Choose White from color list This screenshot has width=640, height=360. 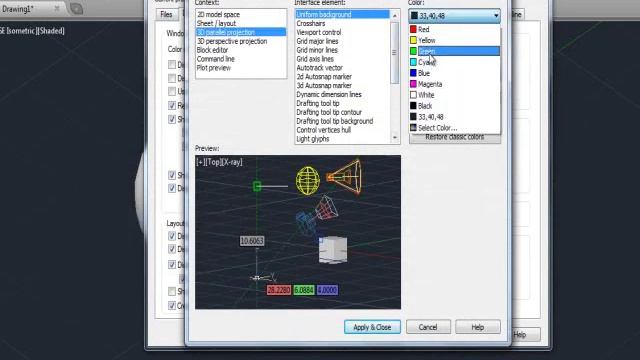[x=454, y=95]
